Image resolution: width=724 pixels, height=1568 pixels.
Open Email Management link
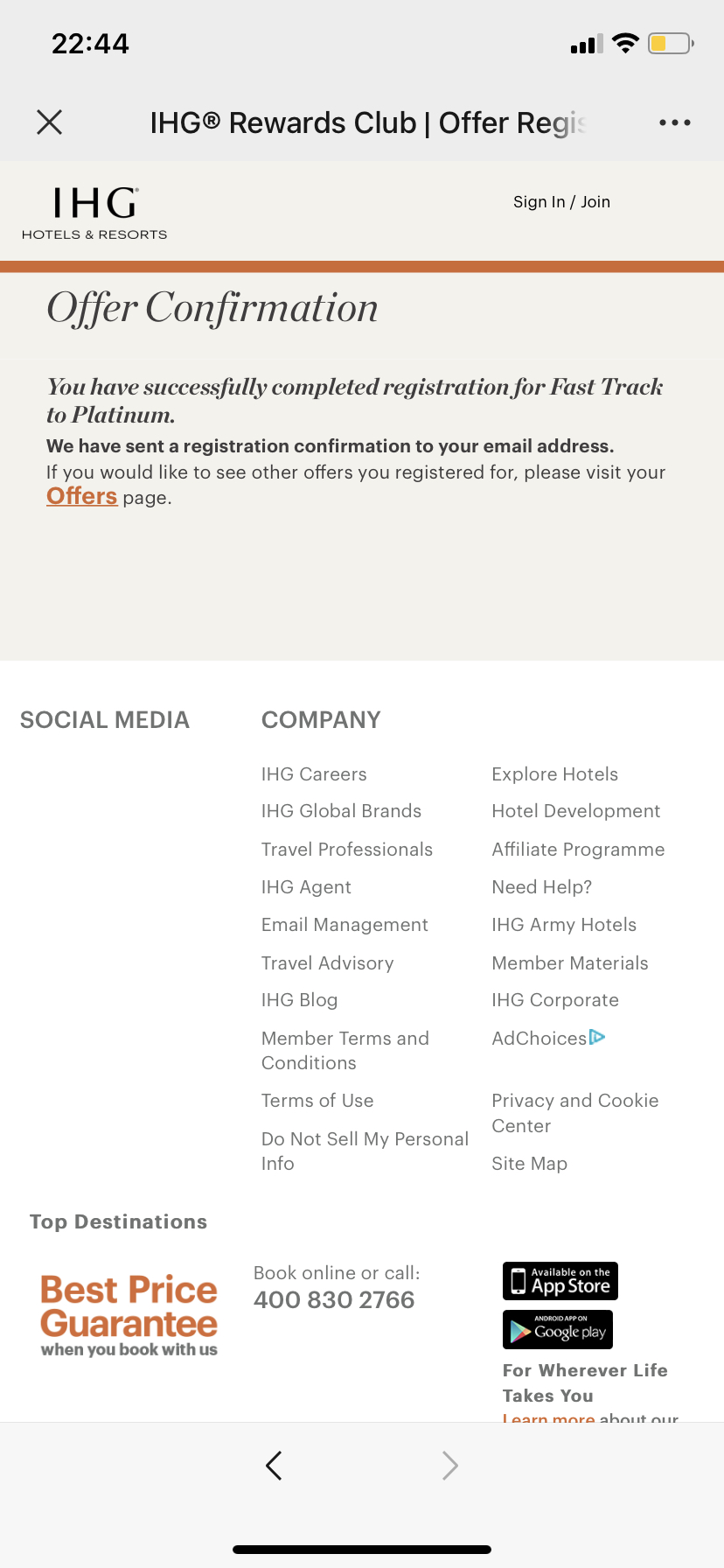pos(345,925)
